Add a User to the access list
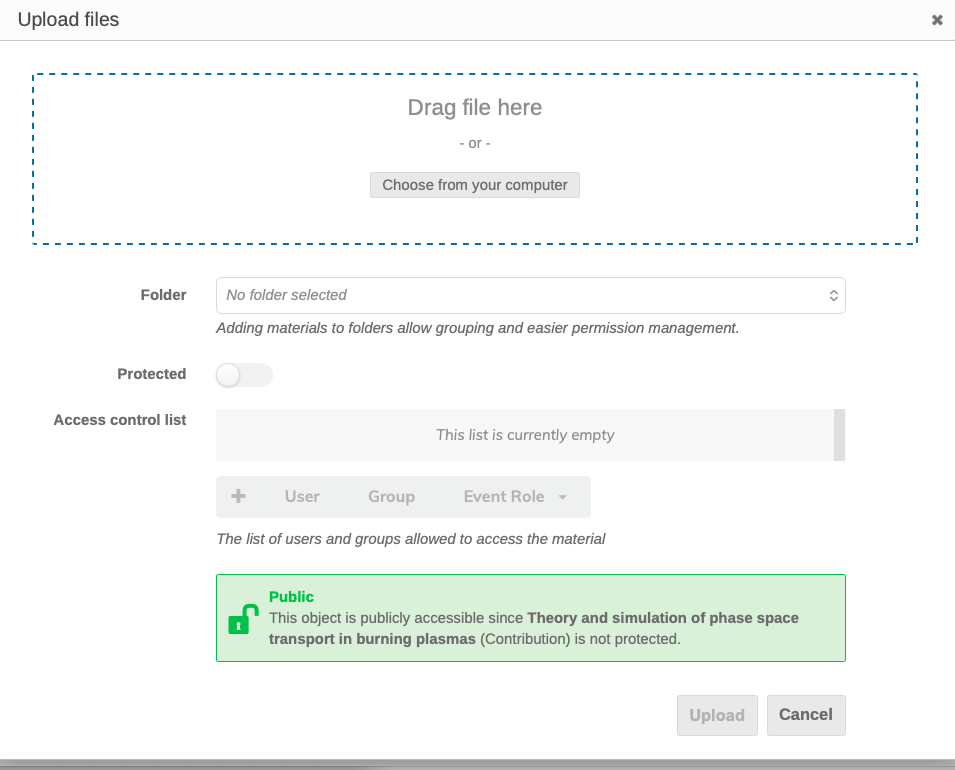This screenshot has height=770, width=955. tap(302, 496)
